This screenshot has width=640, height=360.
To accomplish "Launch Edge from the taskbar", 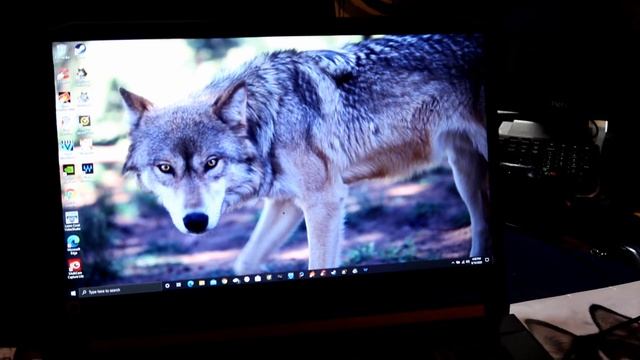I will tap(190, 284).
